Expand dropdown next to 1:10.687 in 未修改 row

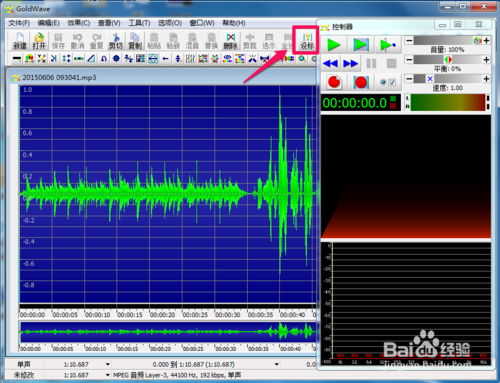coord(107,375)
